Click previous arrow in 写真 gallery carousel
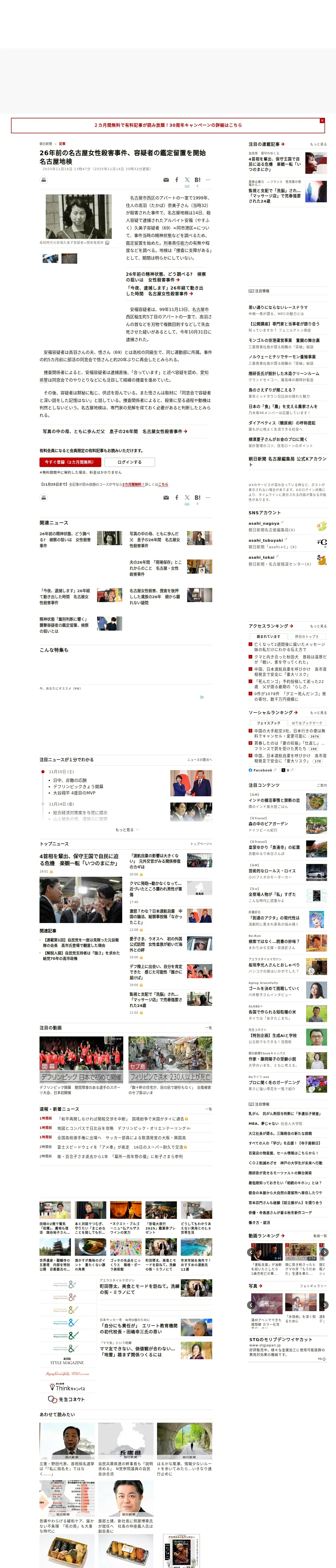This screenshot has height=1568, width=336. pyautogui.click(x=251, y=1305)
